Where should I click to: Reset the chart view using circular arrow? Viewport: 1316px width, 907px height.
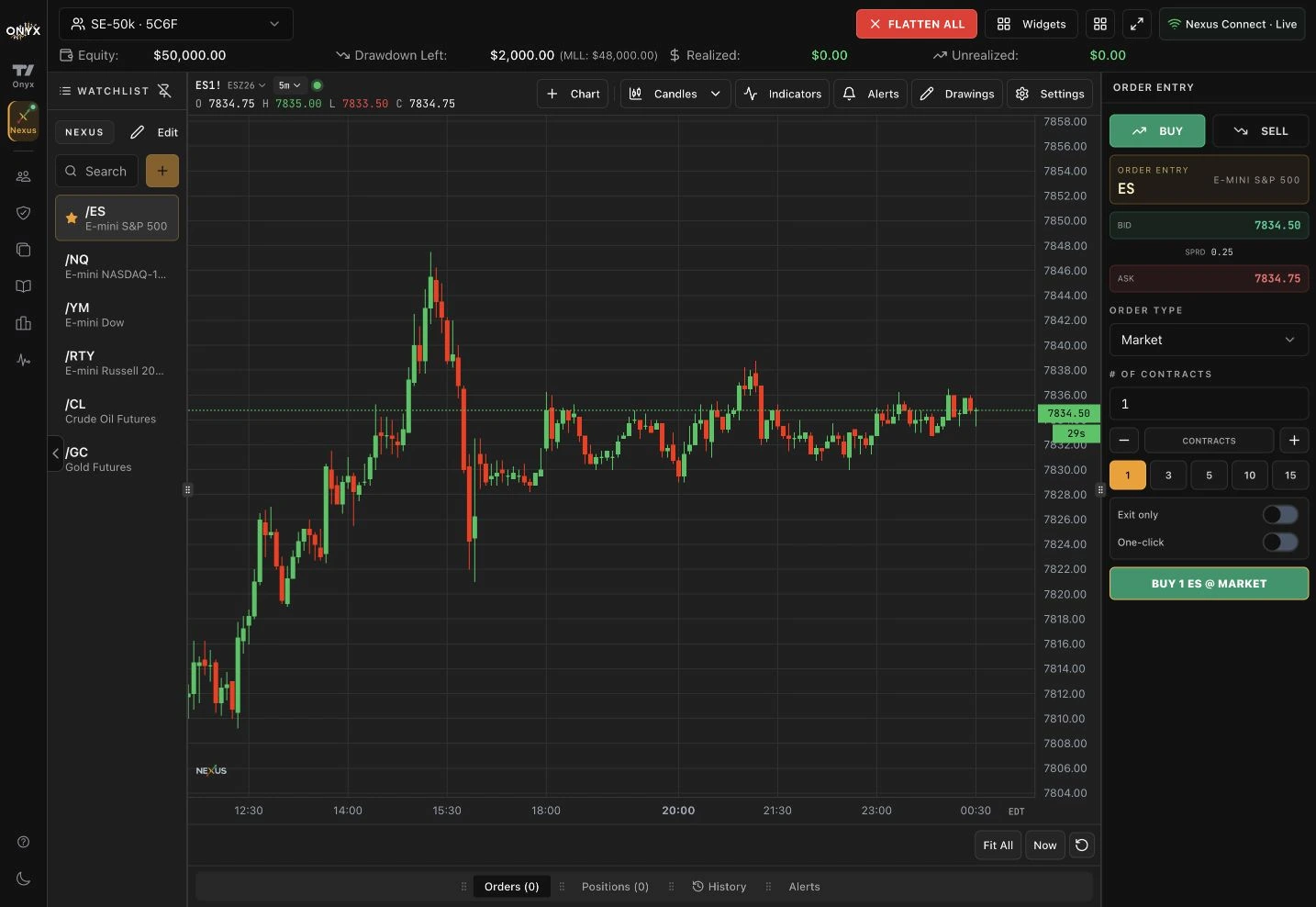click(x=1082, y=845)
